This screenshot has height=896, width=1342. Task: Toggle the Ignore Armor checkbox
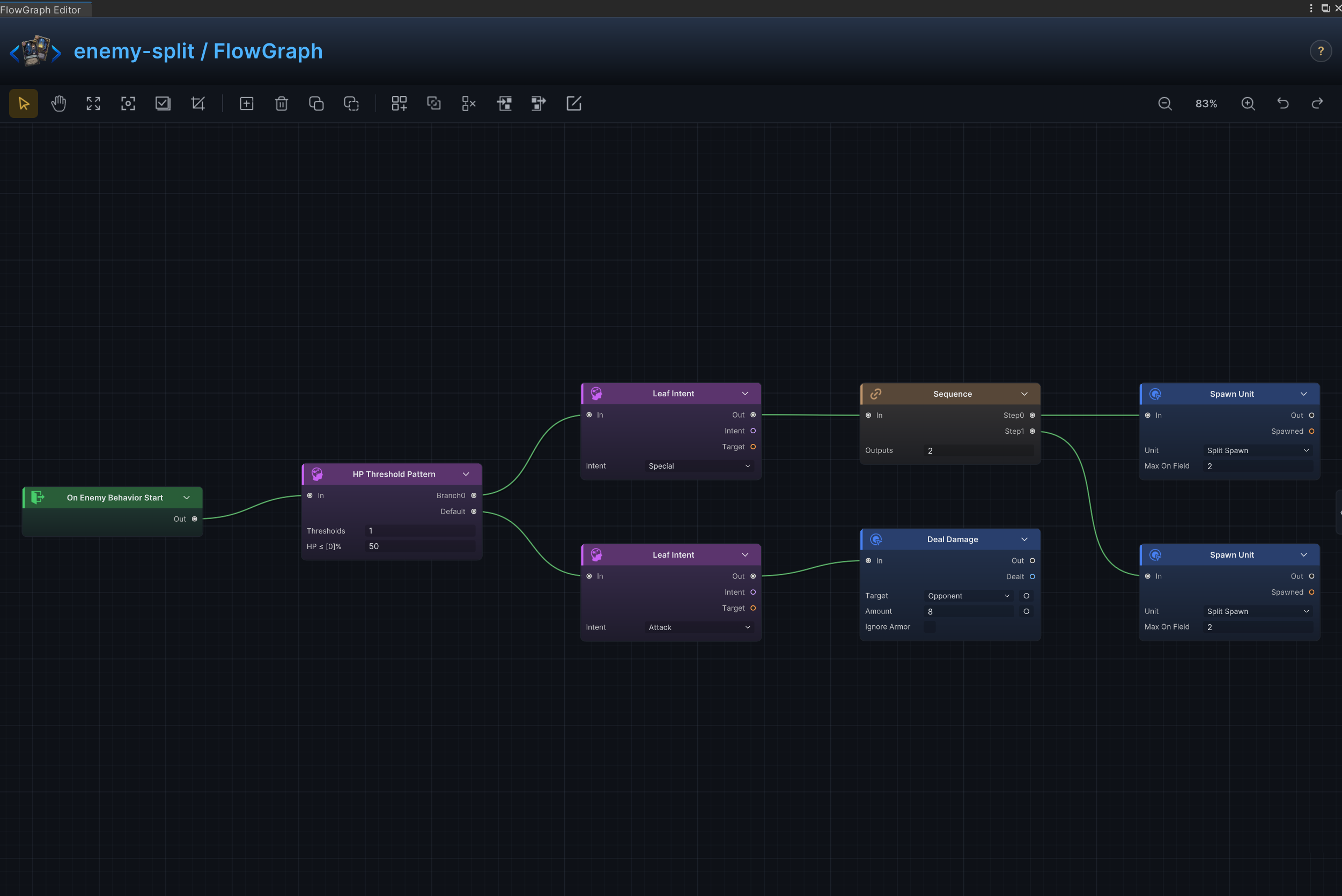click(x=930, y=627)
